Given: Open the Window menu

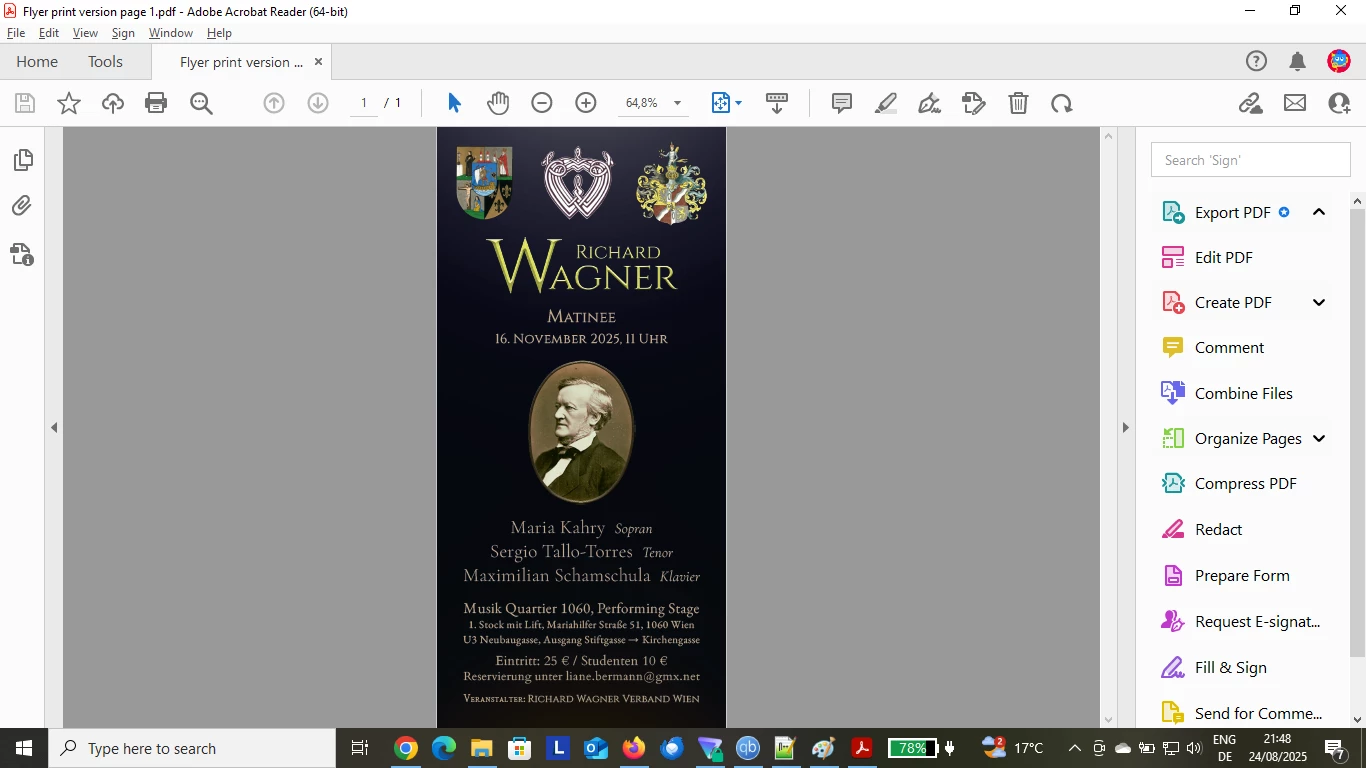Looking at the screenshot, I should click(171, 33).
